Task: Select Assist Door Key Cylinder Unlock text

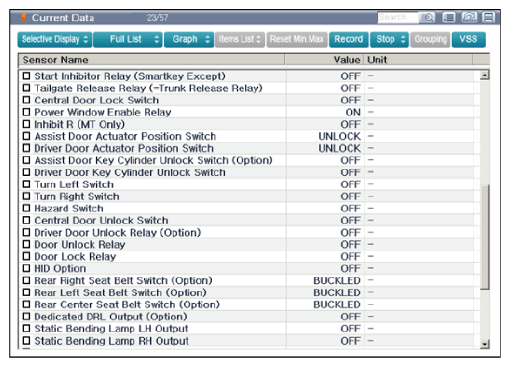Action: click(x=153, y=160)
